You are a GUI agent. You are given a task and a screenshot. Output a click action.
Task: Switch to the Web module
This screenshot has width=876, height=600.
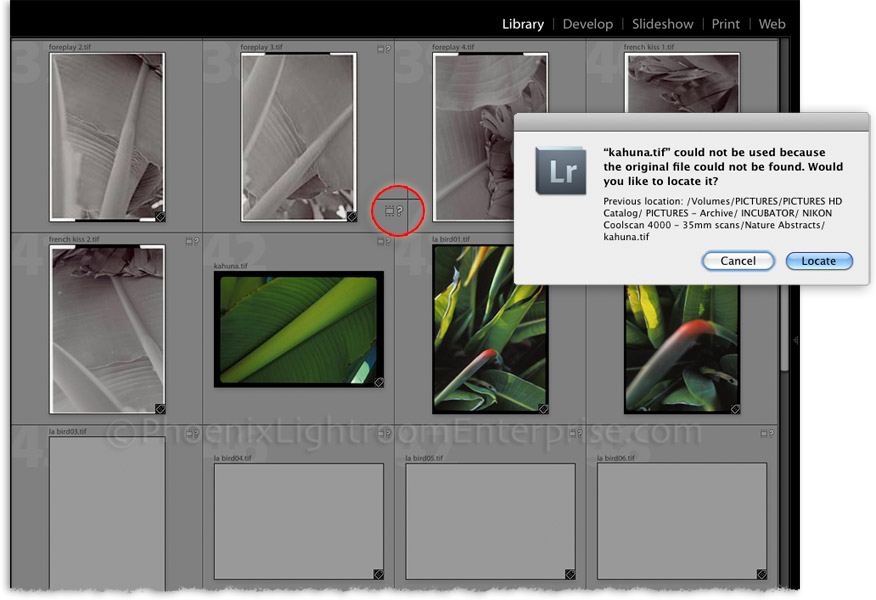click(x=772, y=24)
